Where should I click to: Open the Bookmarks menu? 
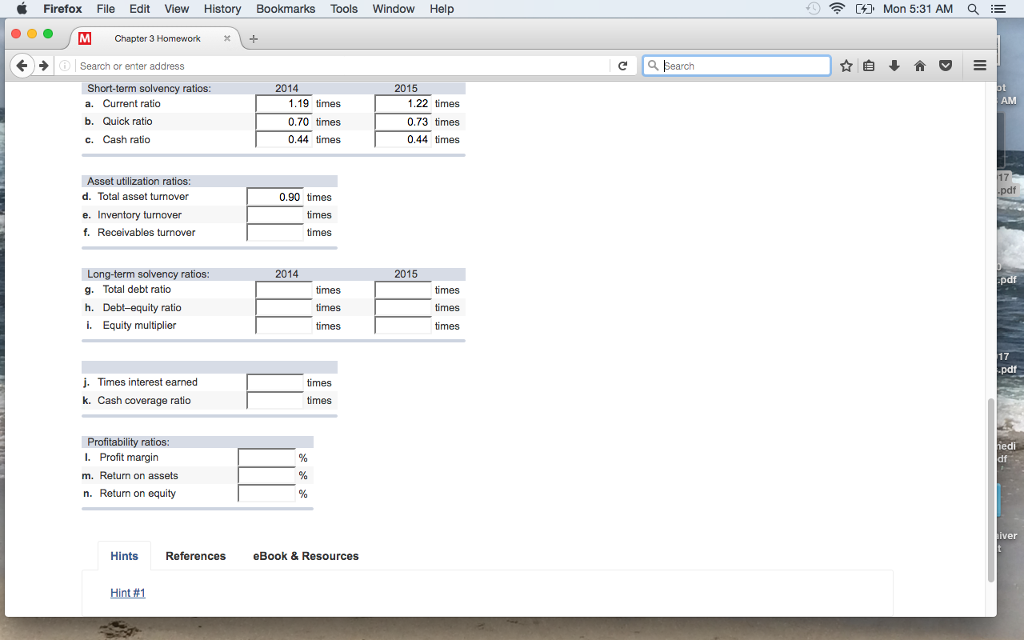285,9
